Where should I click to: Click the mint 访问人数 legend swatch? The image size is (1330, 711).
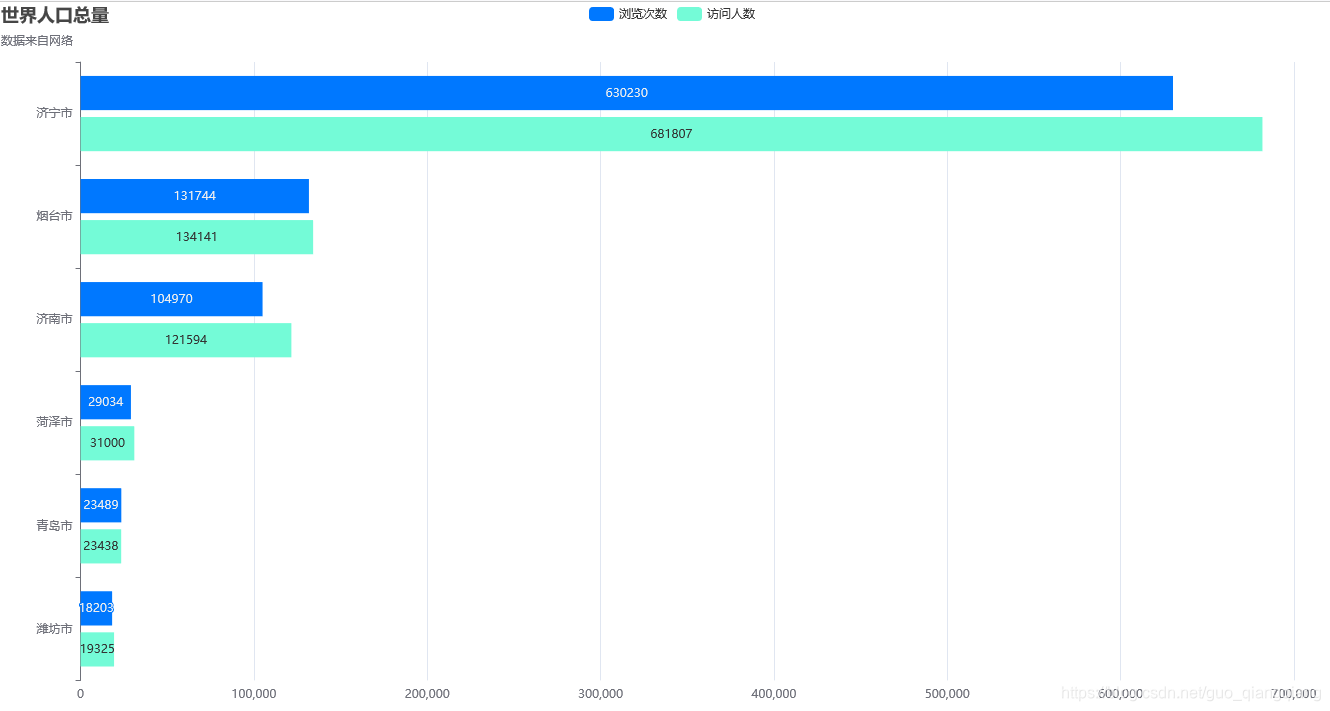tap(689, 14)
